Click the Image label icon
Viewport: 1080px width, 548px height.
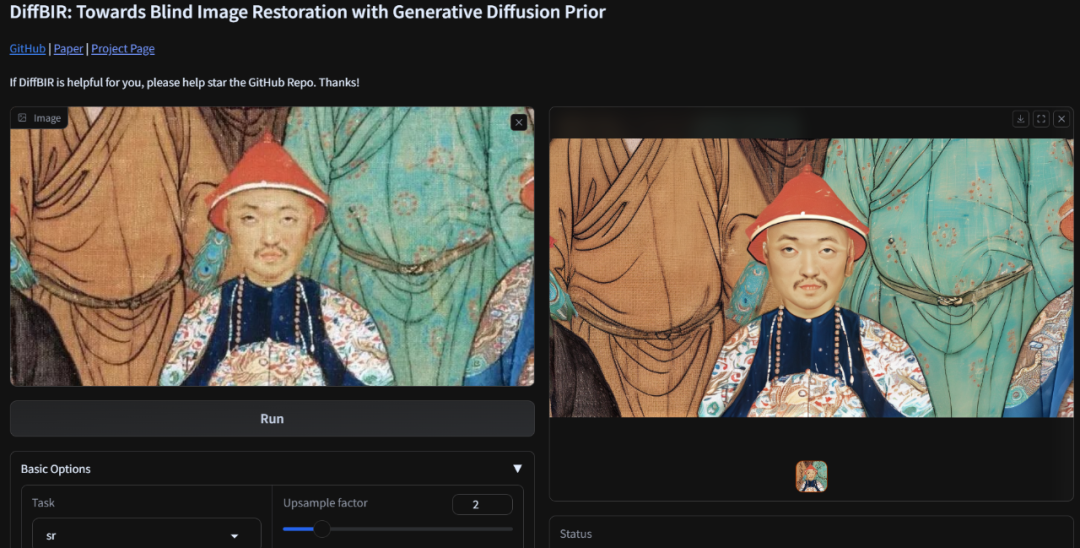22,118
